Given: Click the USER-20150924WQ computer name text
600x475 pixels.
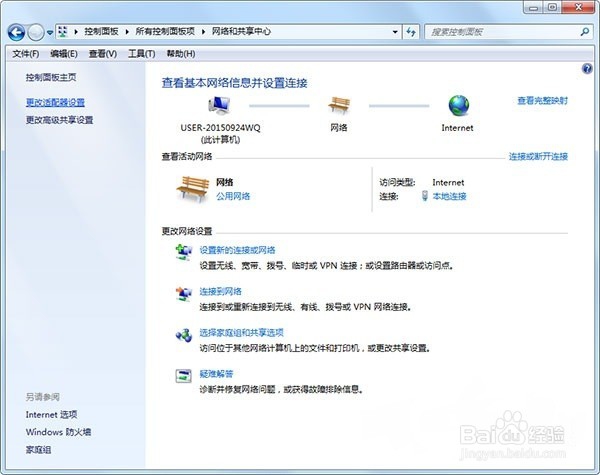Looking at the screenshot, I should coord(220,128).
